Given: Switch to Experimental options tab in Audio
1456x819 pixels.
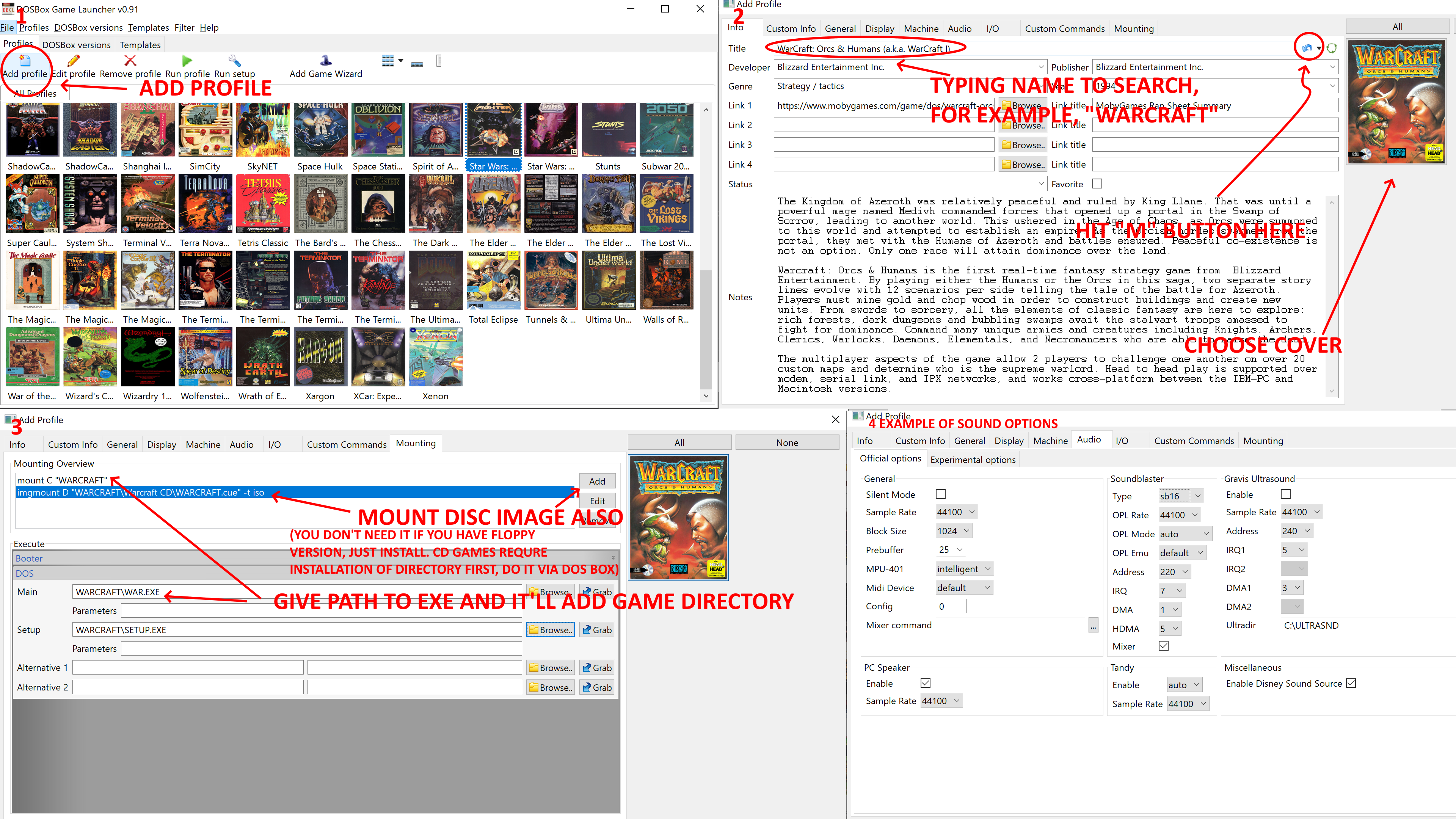Looking at the screenshot, I should pyautogui.click(x=973, y=460).
